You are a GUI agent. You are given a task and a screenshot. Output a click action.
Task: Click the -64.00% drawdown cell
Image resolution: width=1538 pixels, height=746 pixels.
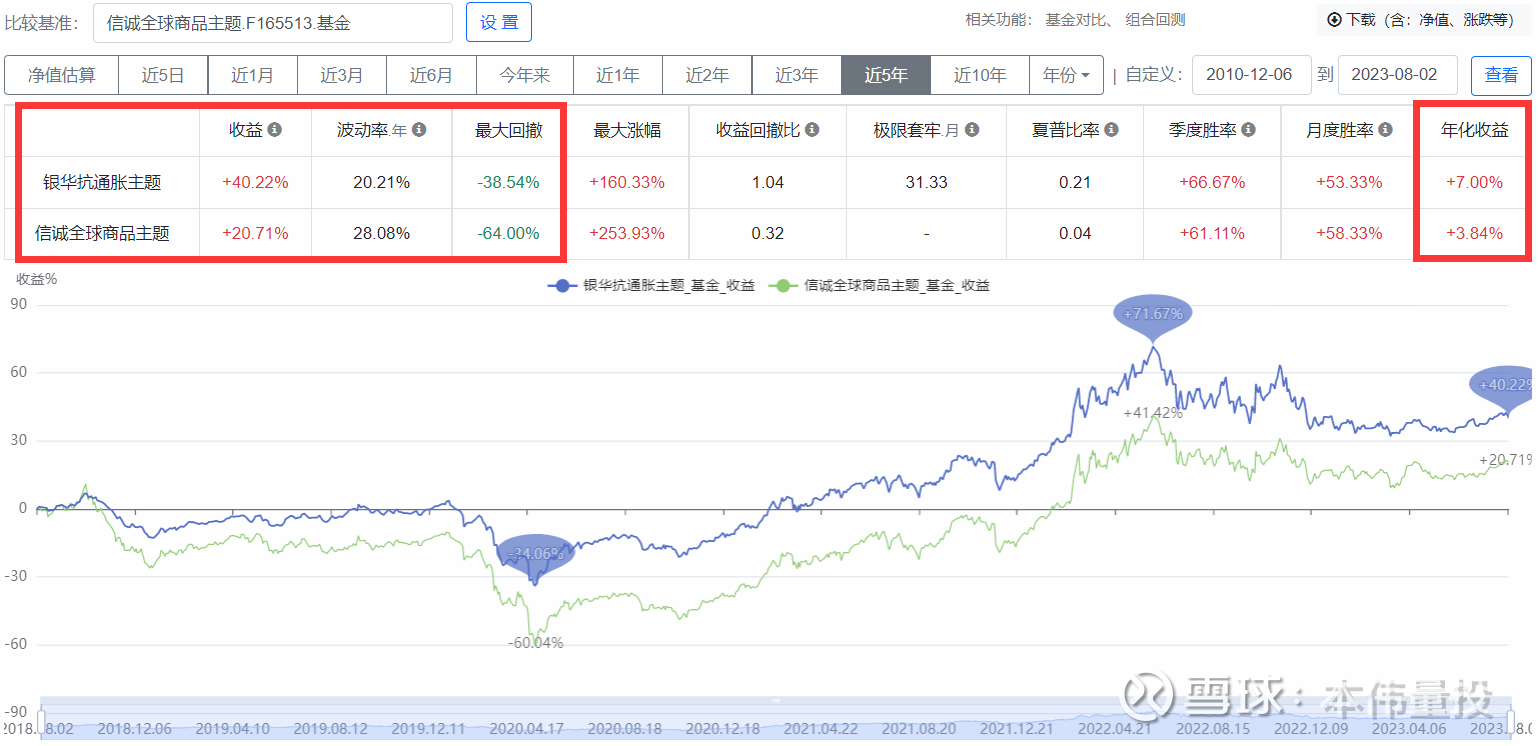pos(508,233)
